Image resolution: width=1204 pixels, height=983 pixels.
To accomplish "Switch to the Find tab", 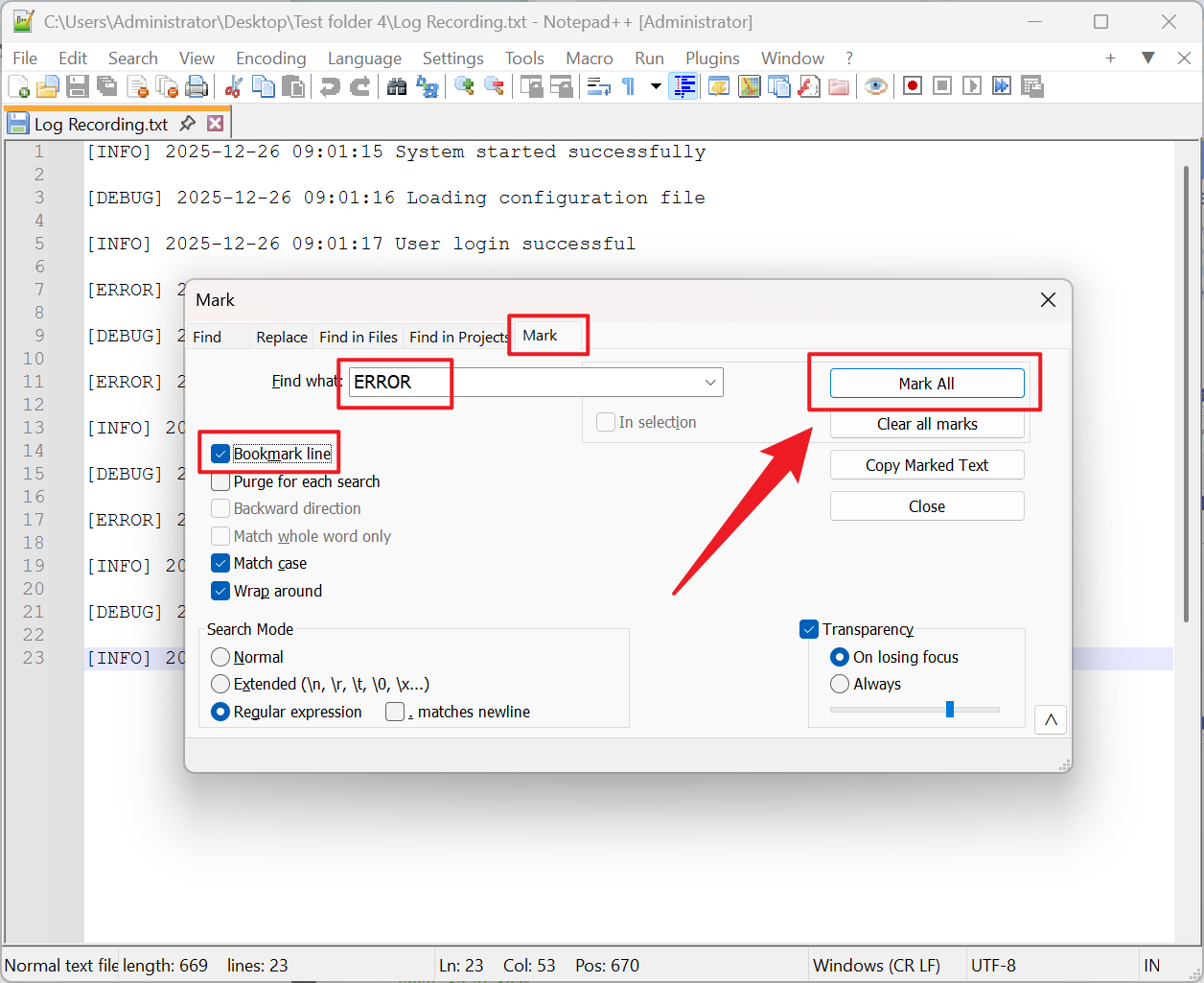I will click(x=207, y=337).
